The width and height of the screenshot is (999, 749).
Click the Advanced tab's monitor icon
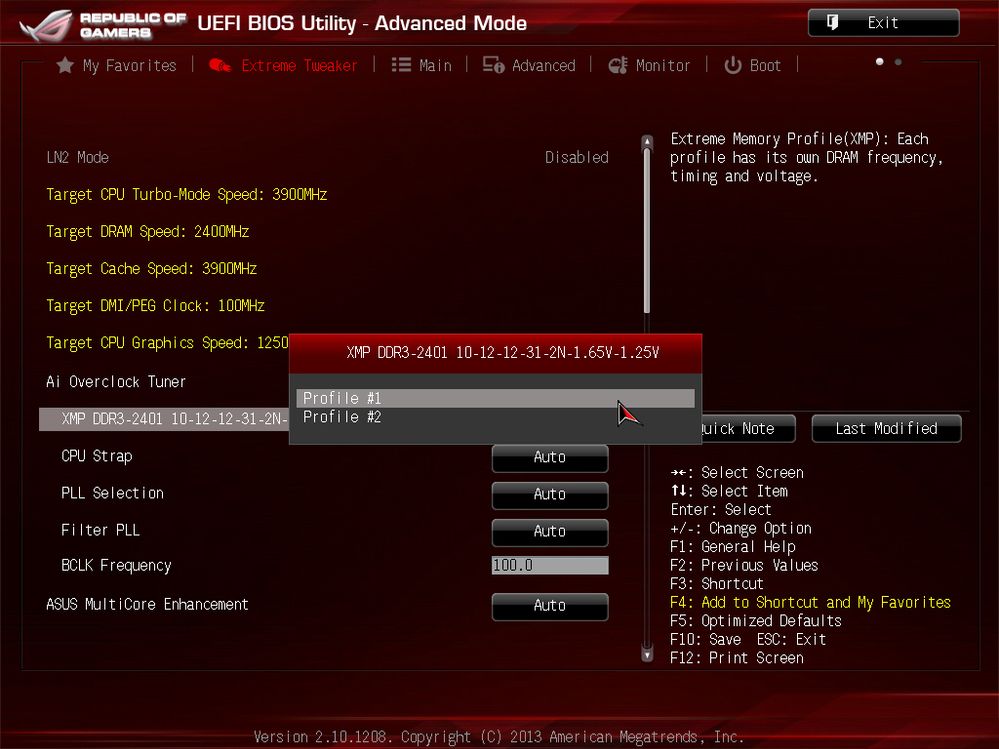point(493,65)
